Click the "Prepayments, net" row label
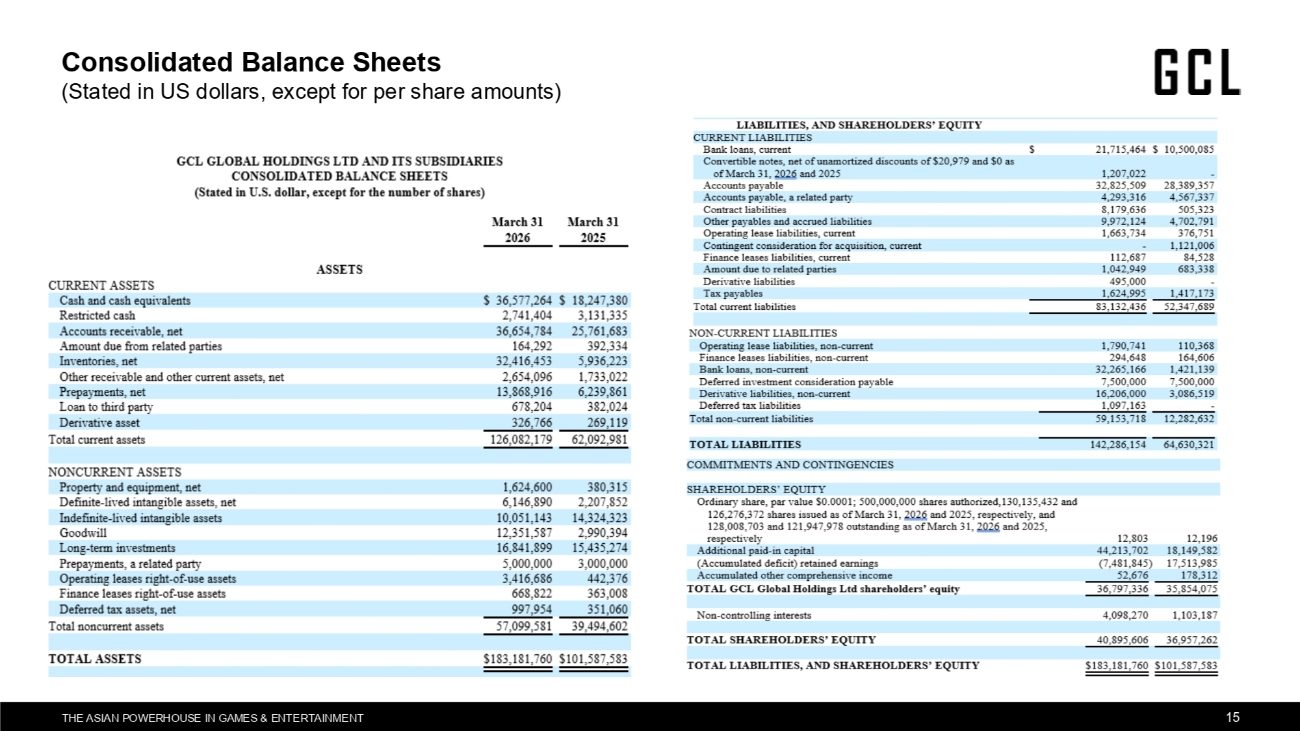The width and height of the screenshot is (1300, 731). [x=103, y=392]
